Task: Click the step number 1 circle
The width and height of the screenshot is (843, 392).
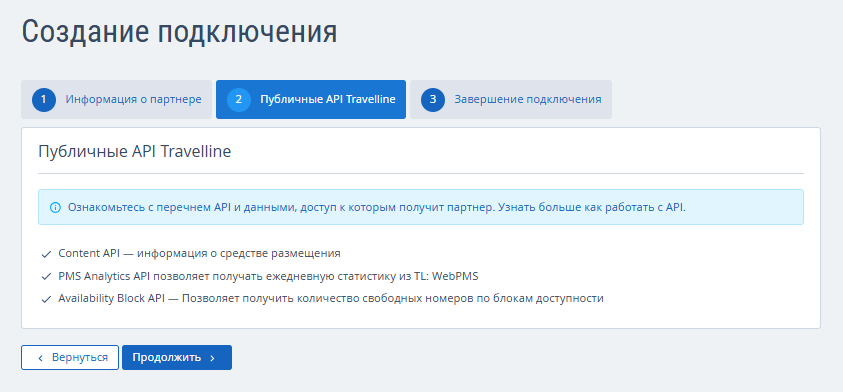Action: point(44,99)
